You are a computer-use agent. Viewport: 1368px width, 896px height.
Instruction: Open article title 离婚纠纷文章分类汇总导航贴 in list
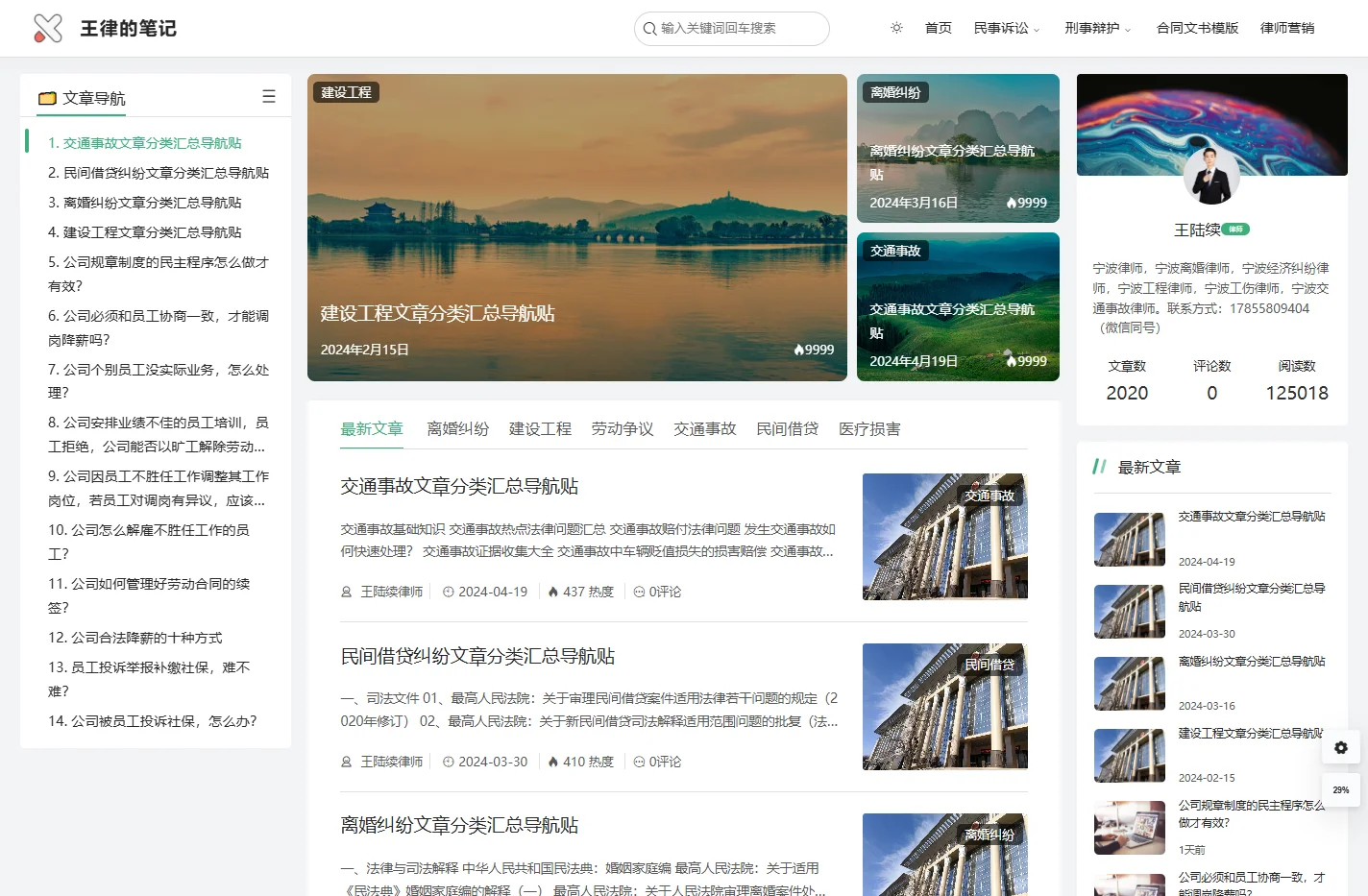459,825
